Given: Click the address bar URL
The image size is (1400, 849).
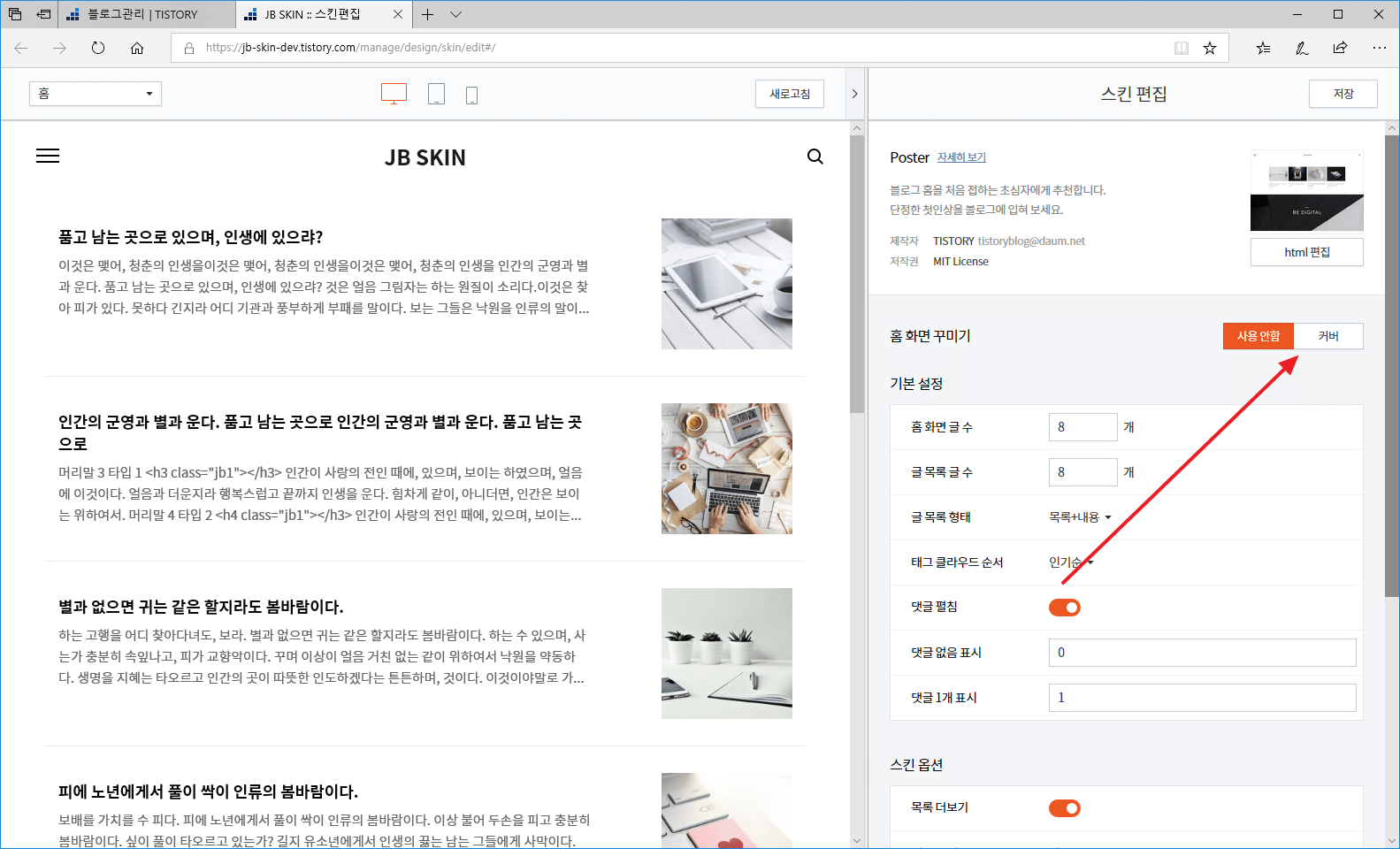Looking at the screenshot, I should 350,48.
